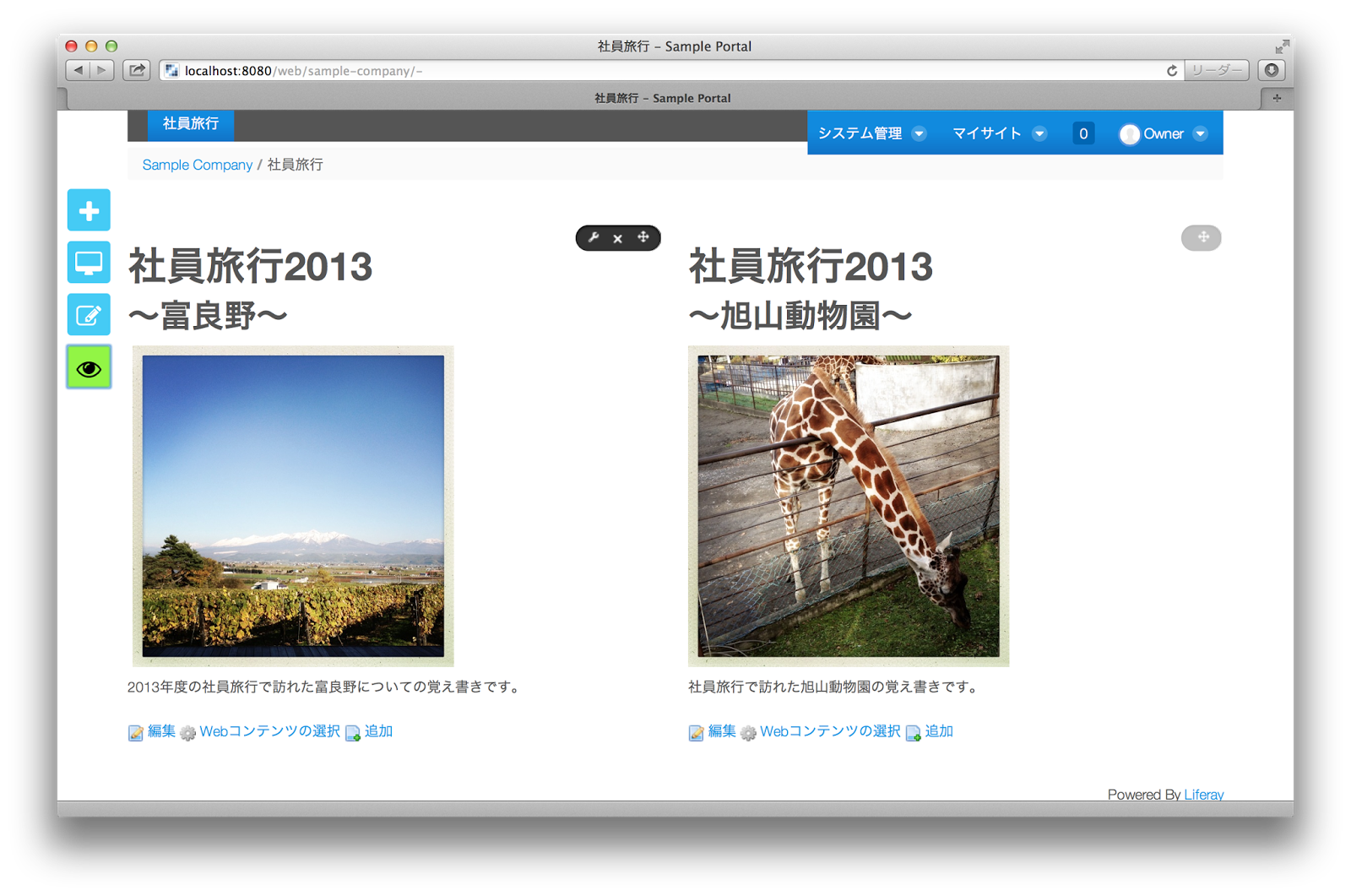Click the 追加 page icon under Furano article

point(353,733)
